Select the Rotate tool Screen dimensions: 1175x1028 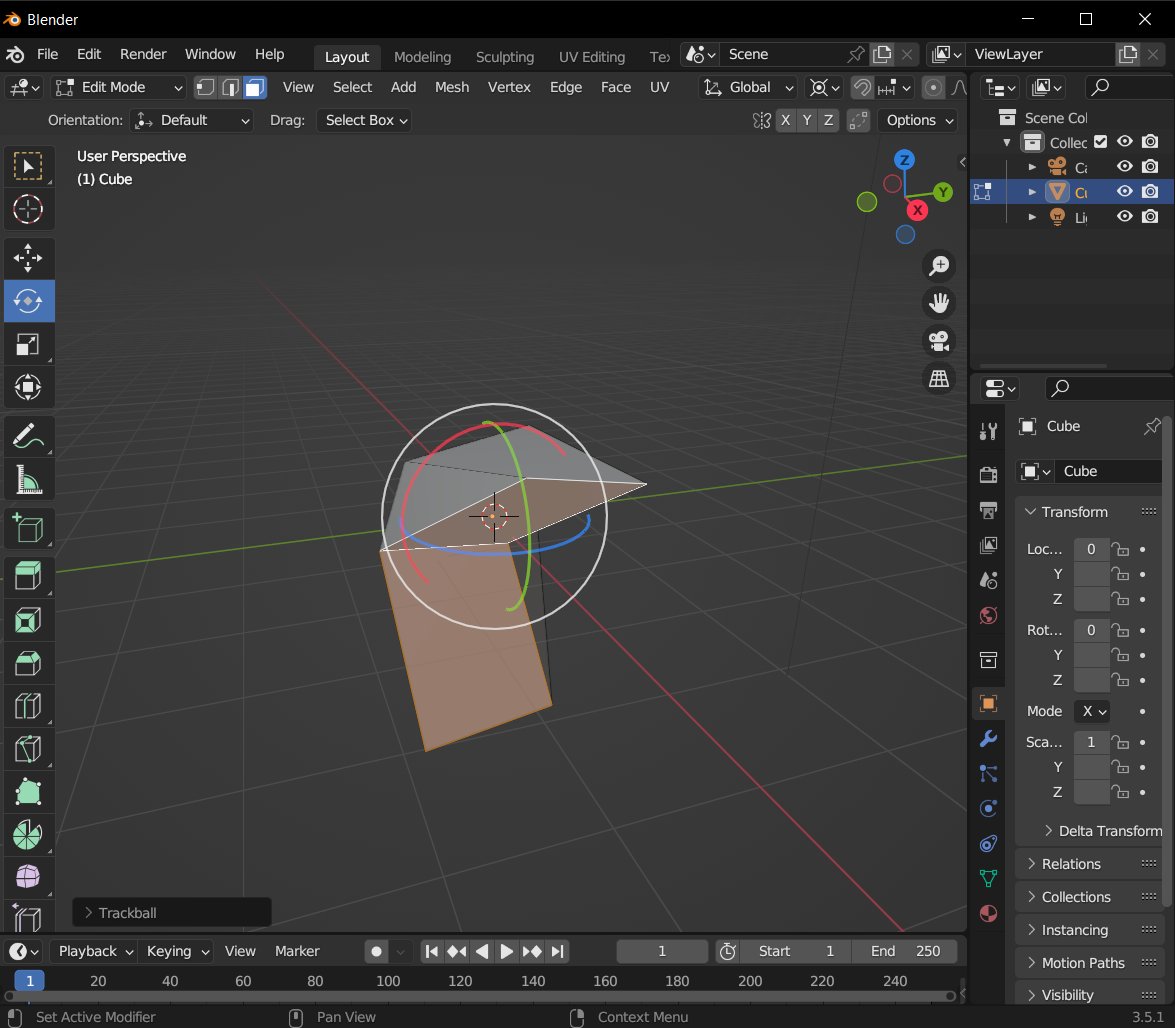pyautogui.click(x=28, y=300)
